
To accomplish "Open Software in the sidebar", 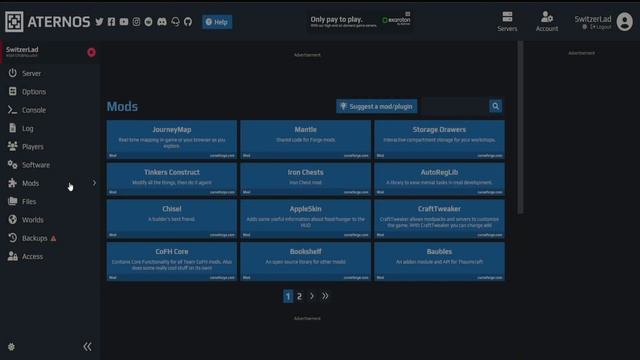I will pos(50,165).
